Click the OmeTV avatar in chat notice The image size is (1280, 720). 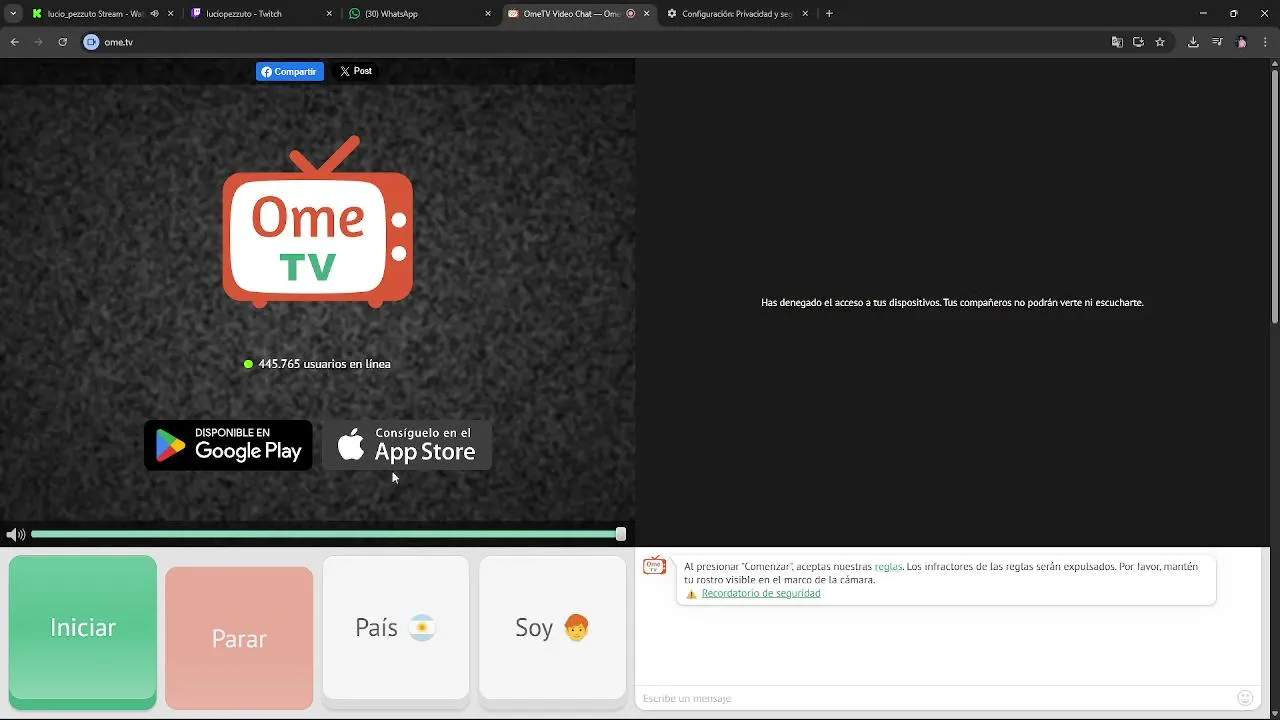(x=655, y=566)
